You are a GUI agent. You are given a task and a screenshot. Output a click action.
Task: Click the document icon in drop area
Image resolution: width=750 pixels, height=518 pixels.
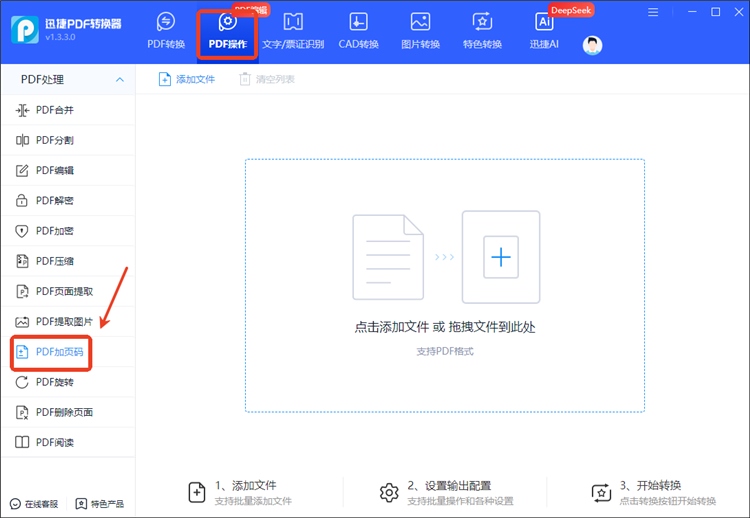pyautogui.click(x=388, y=257)
